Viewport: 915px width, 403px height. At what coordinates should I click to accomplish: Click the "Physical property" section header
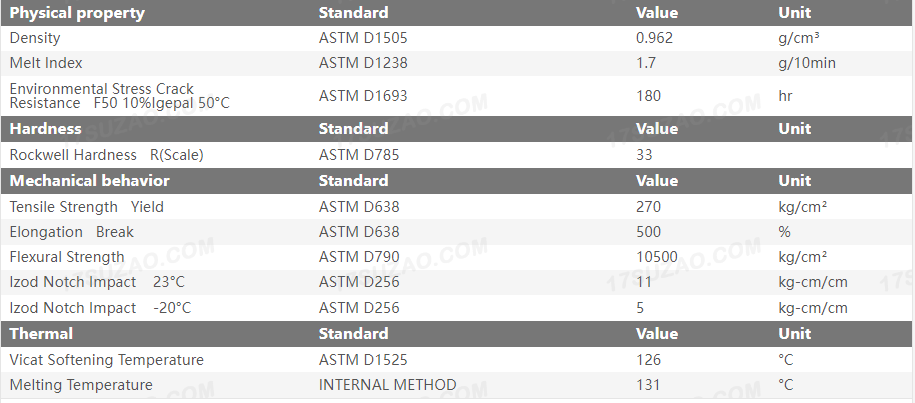77,13
